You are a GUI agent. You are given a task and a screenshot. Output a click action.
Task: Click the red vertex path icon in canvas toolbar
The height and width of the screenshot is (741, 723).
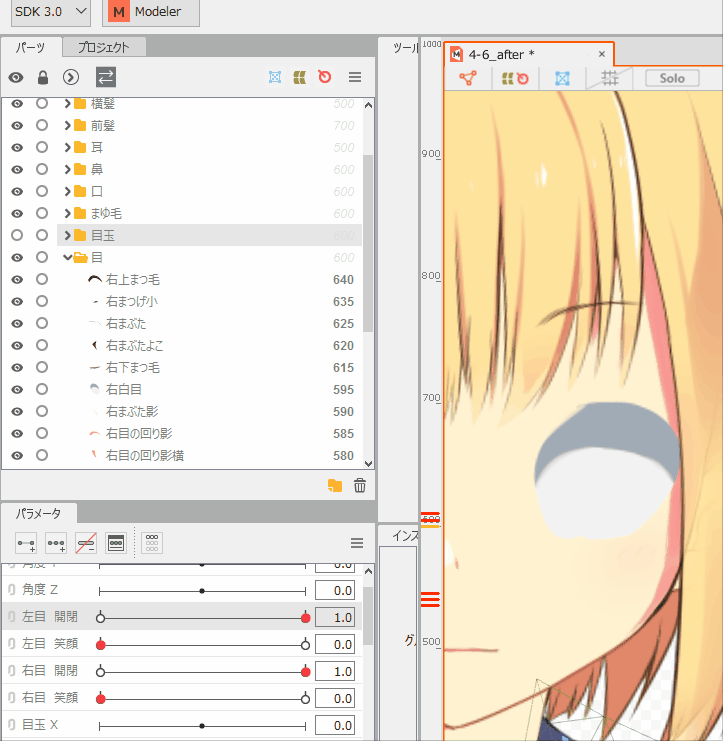point(468,78)
